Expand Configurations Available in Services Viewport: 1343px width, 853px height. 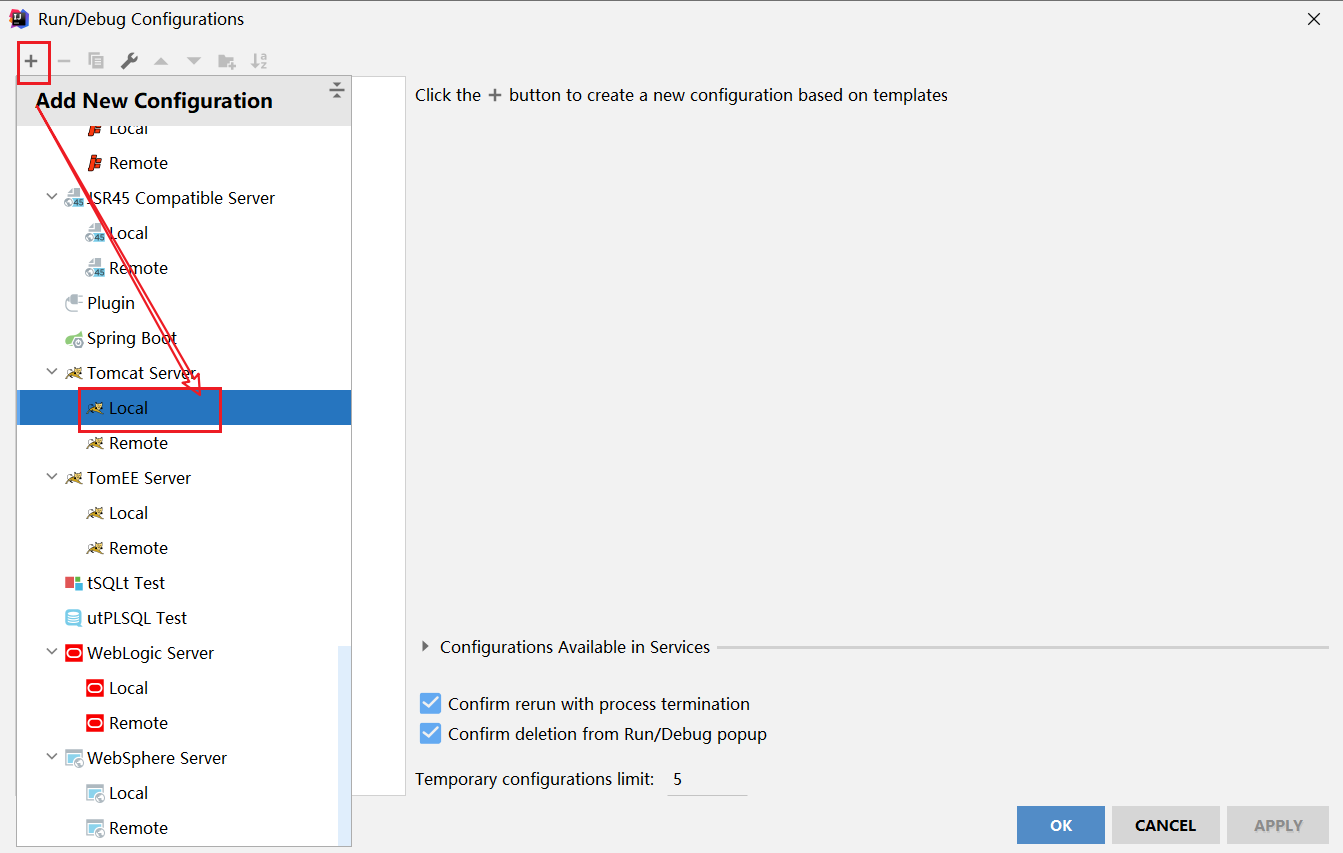[x=426, y=647]
